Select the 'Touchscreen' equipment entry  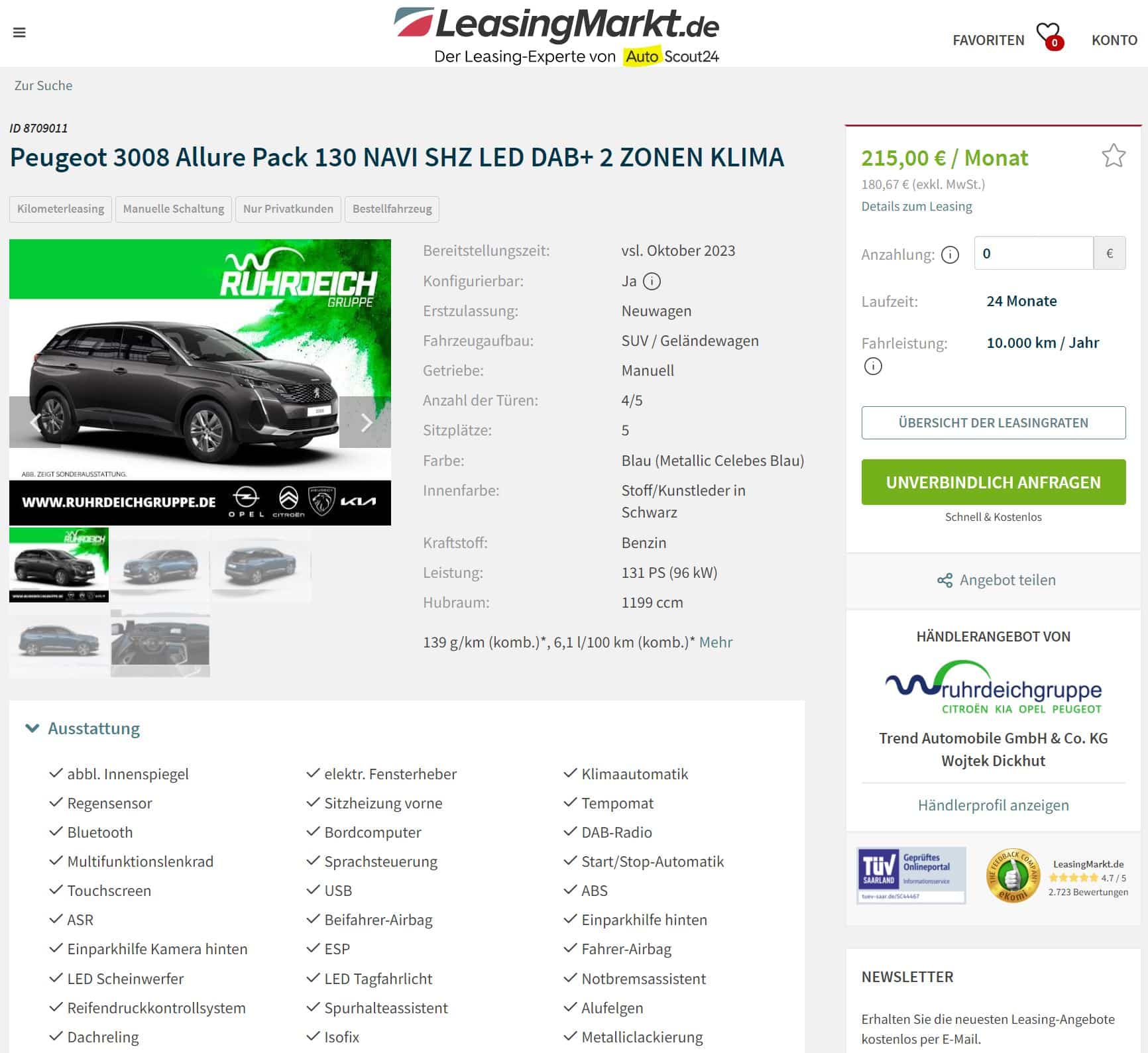point(109,891)
